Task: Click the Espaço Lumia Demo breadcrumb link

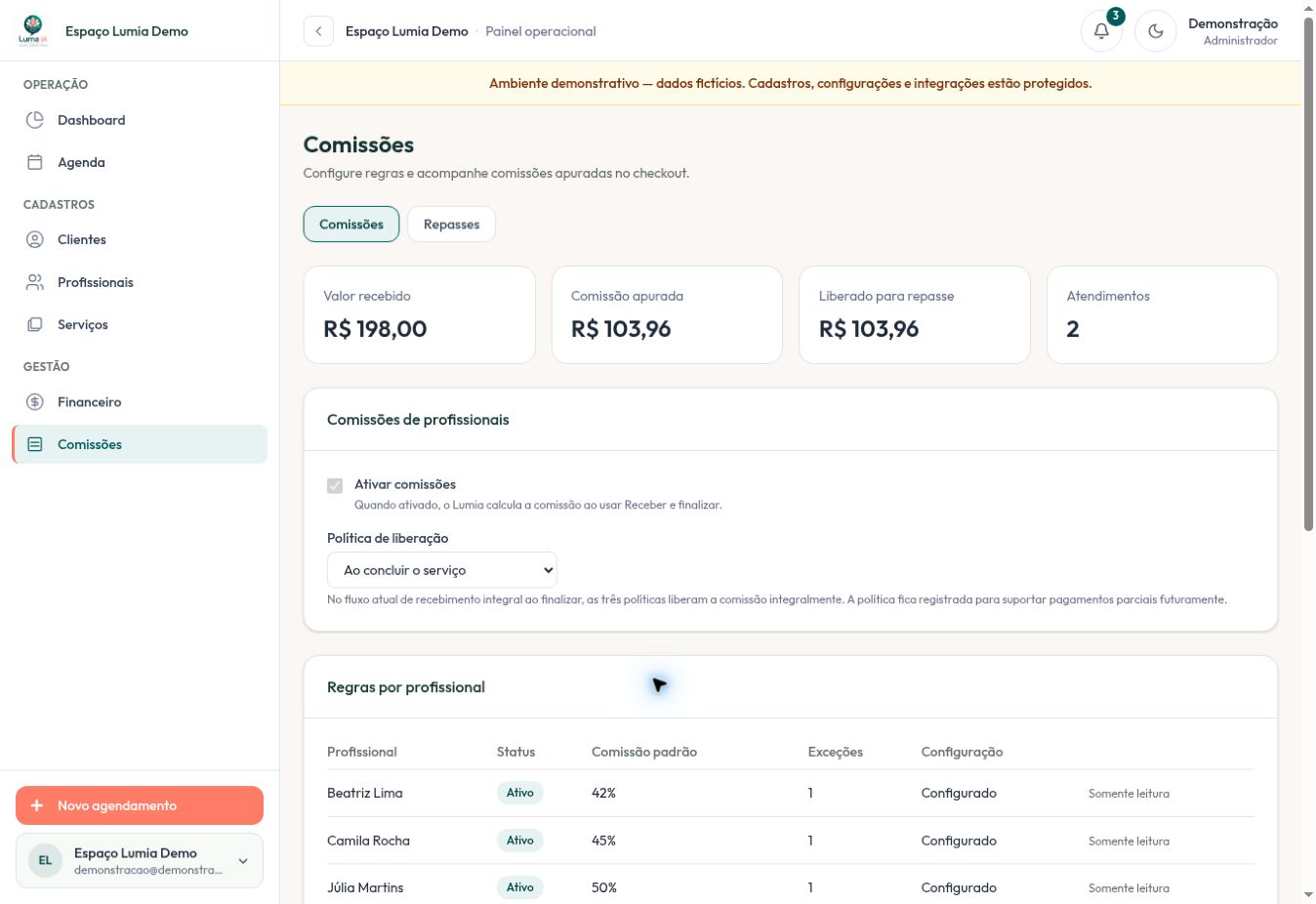Action: click(407, 31)
